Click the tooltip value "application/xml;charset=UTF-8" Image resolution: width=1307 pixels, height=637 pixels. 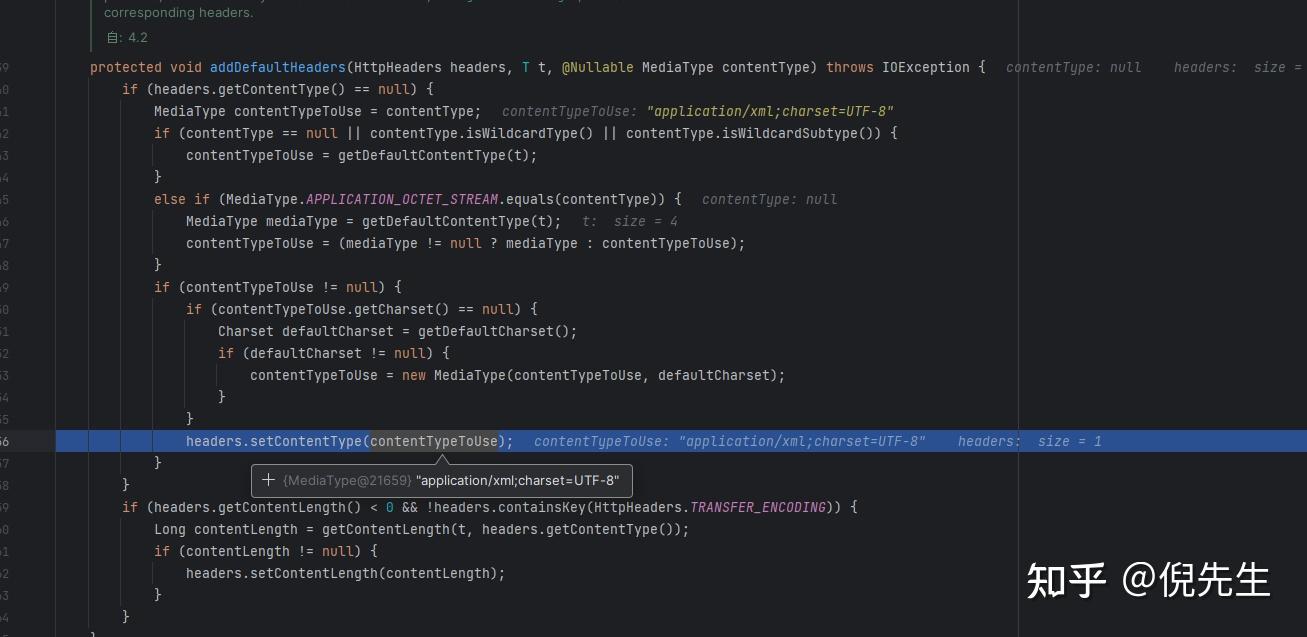click(x=518, y=480)
